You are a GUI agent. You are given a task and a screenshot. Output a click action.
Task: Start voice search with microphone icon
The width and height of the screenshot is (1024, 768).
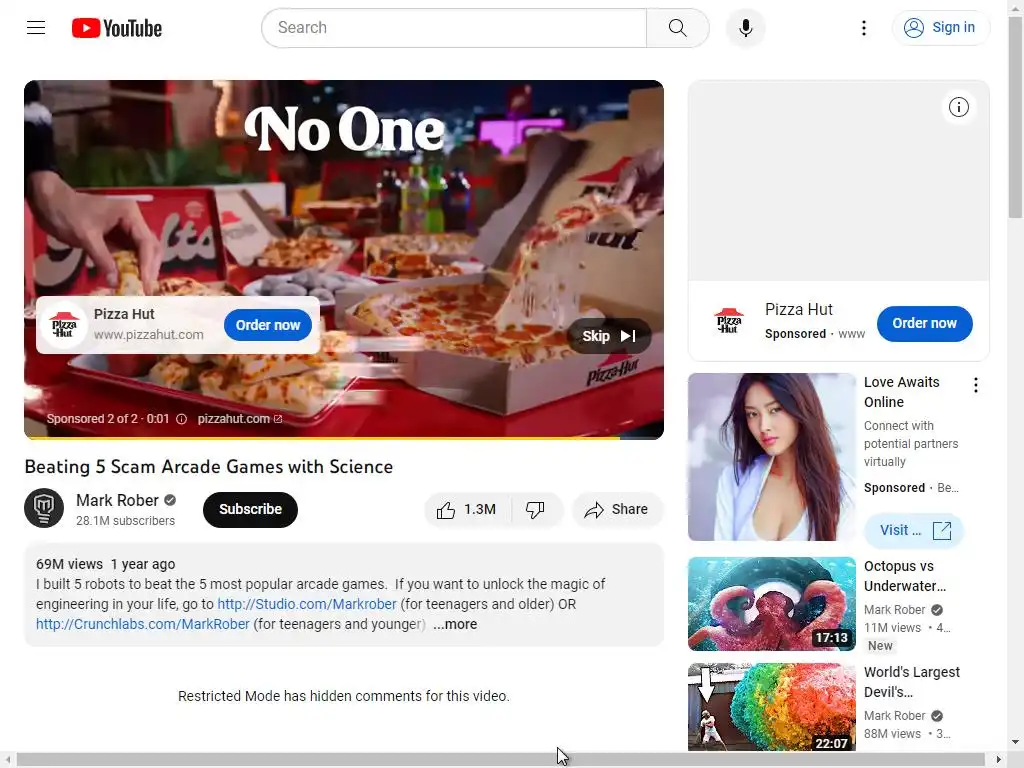pos(746,27)
